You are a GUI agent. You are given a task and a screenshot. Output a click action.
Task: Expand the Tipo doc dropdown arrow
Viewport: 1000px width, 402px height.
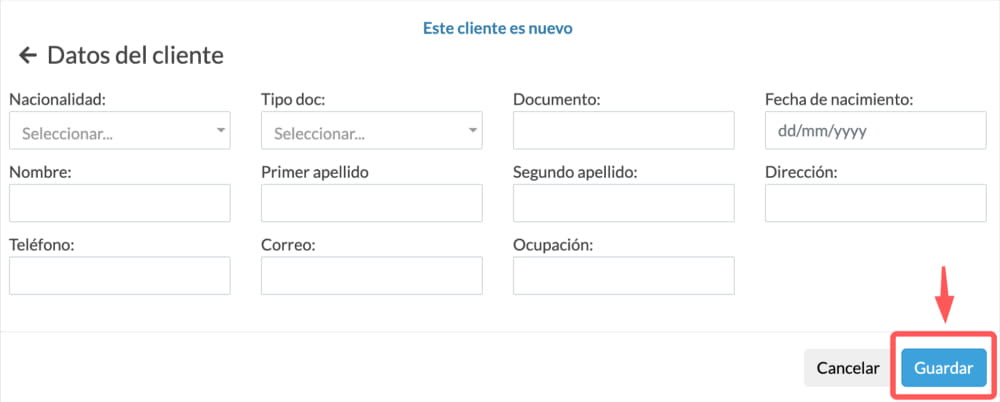click(x=473, y=130)
